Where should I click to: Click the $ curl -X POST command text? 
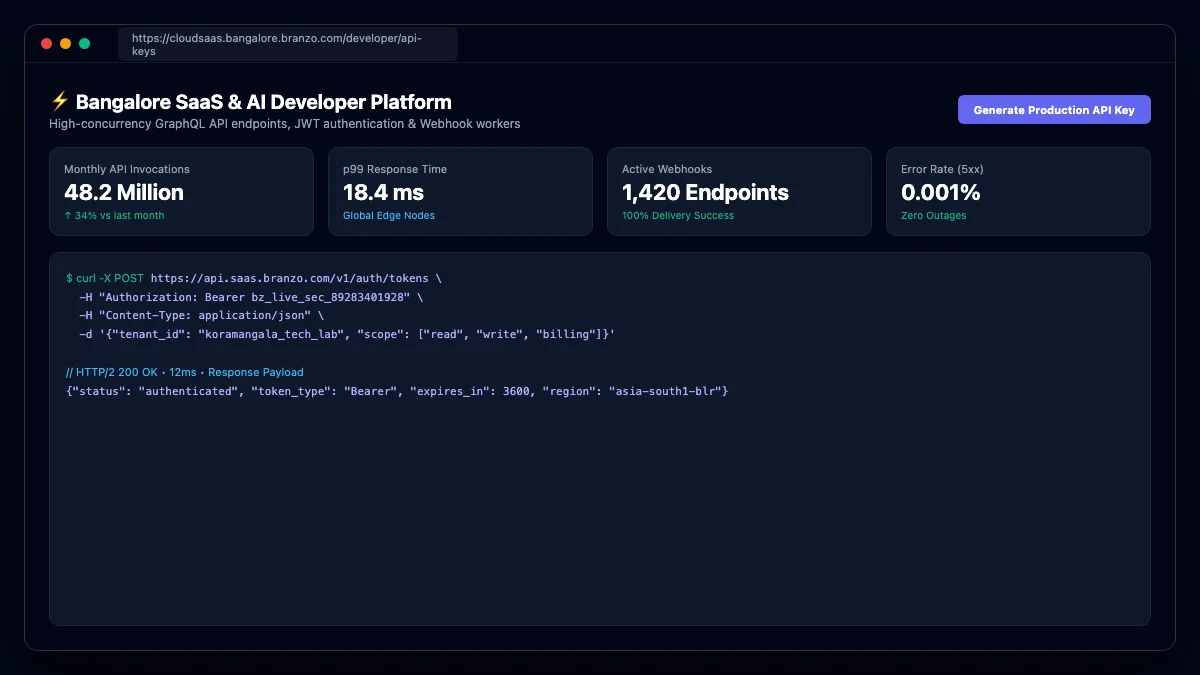[x=105, y=278]
